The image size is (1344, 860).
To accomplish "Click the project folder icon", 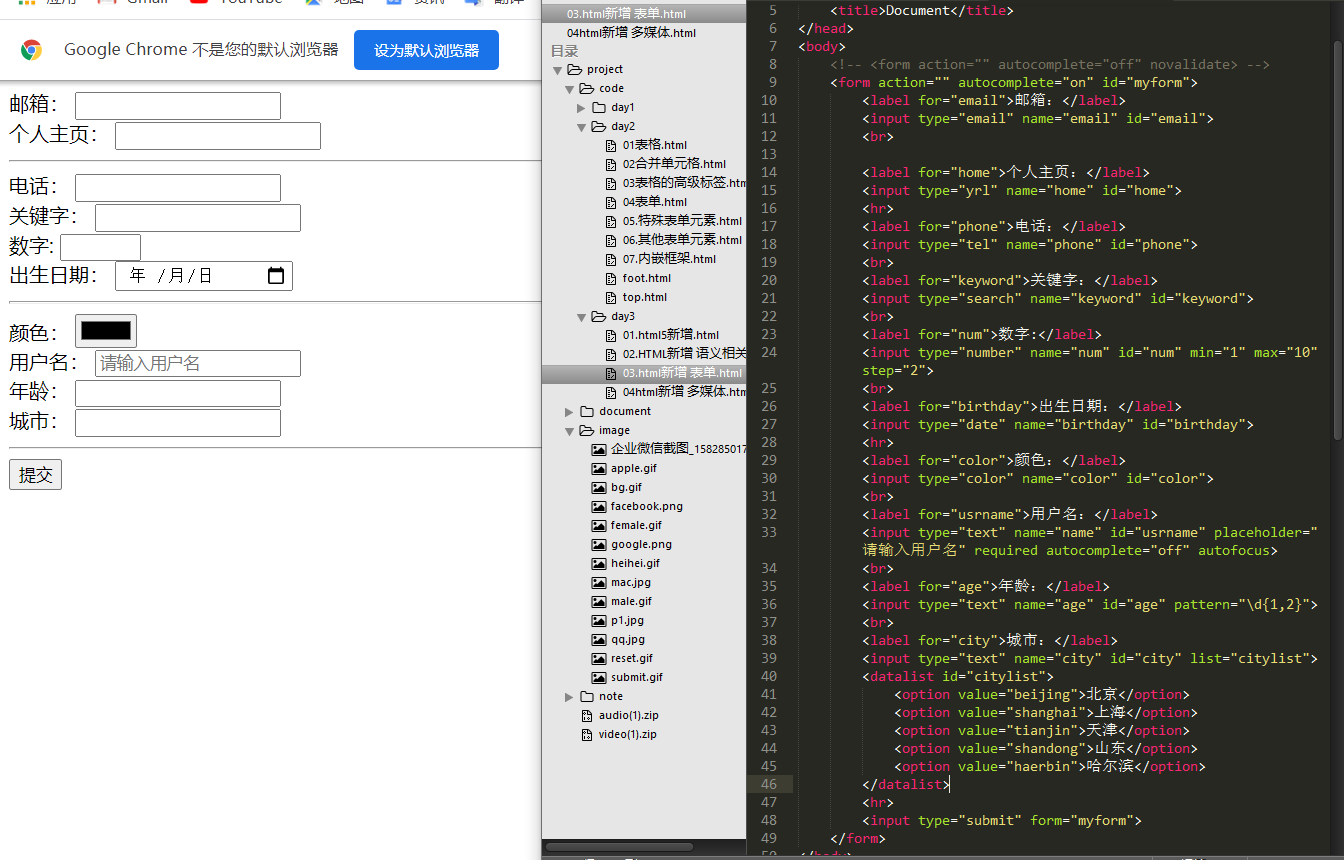I will pyautogui.click(x=574, y=70).
